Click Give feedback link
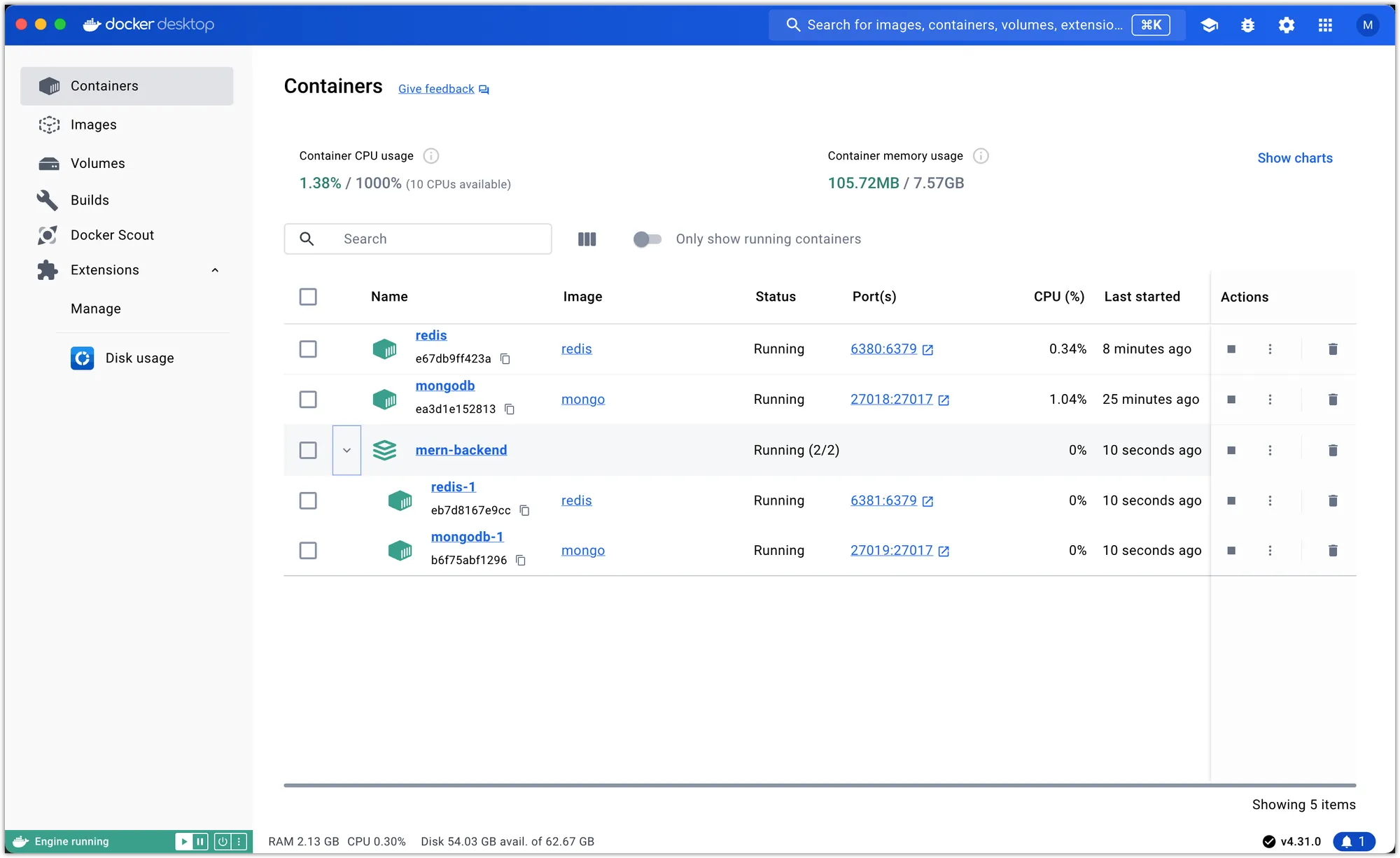This screenshot has width=1400, height=858. tap(444, 89)
